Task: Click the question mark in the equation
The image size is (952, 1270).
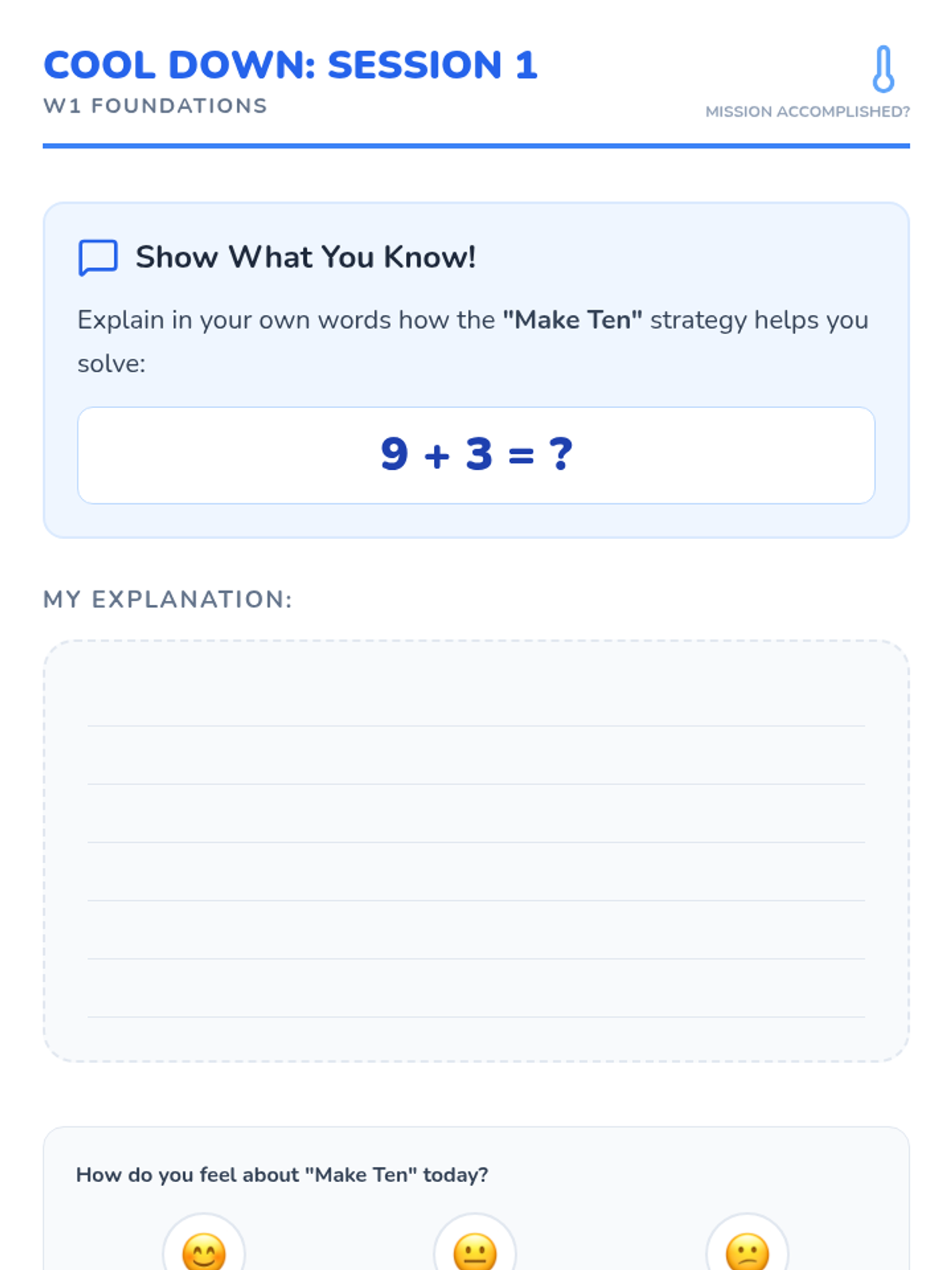Action: [561, 454]
